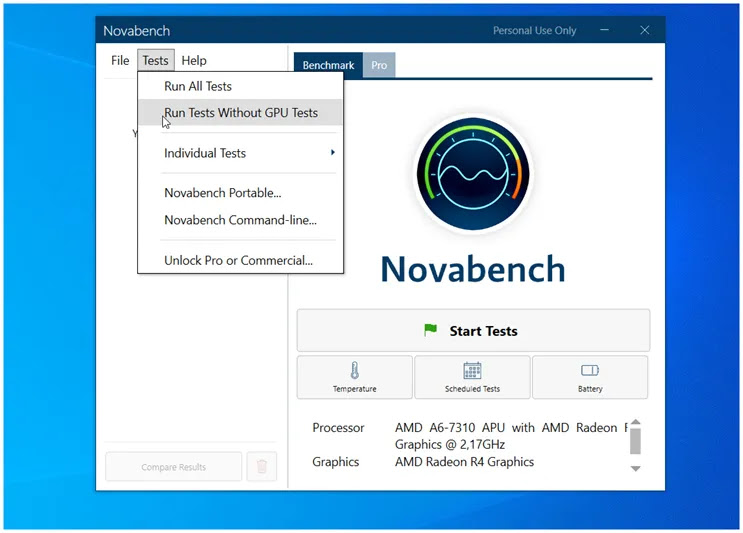The width and height of the screenshot is (743, 533).
Task: Click the Novabench gauge logo
Action: point(473,174)
